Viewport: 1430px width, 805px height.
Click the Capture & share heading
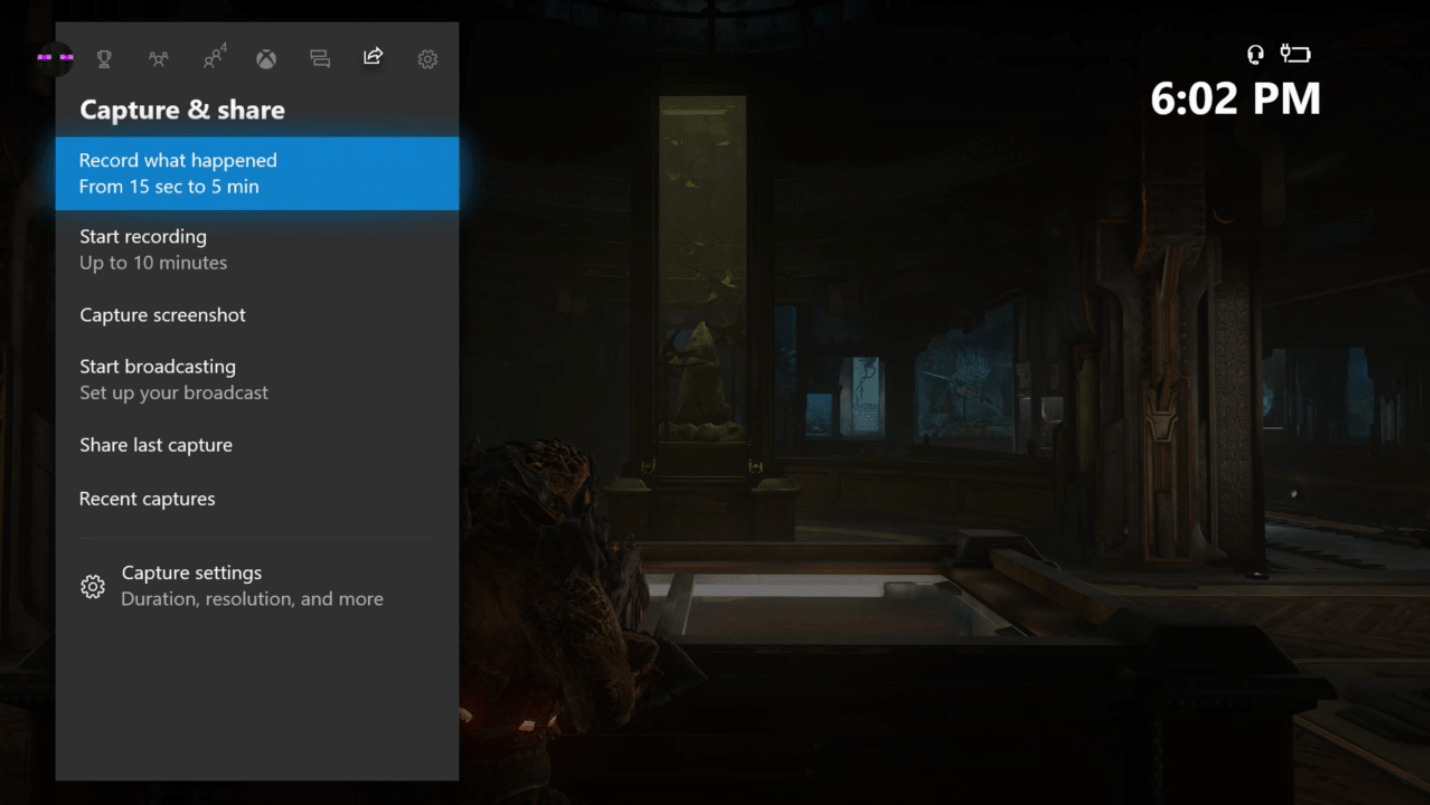(x=182, y=110)
